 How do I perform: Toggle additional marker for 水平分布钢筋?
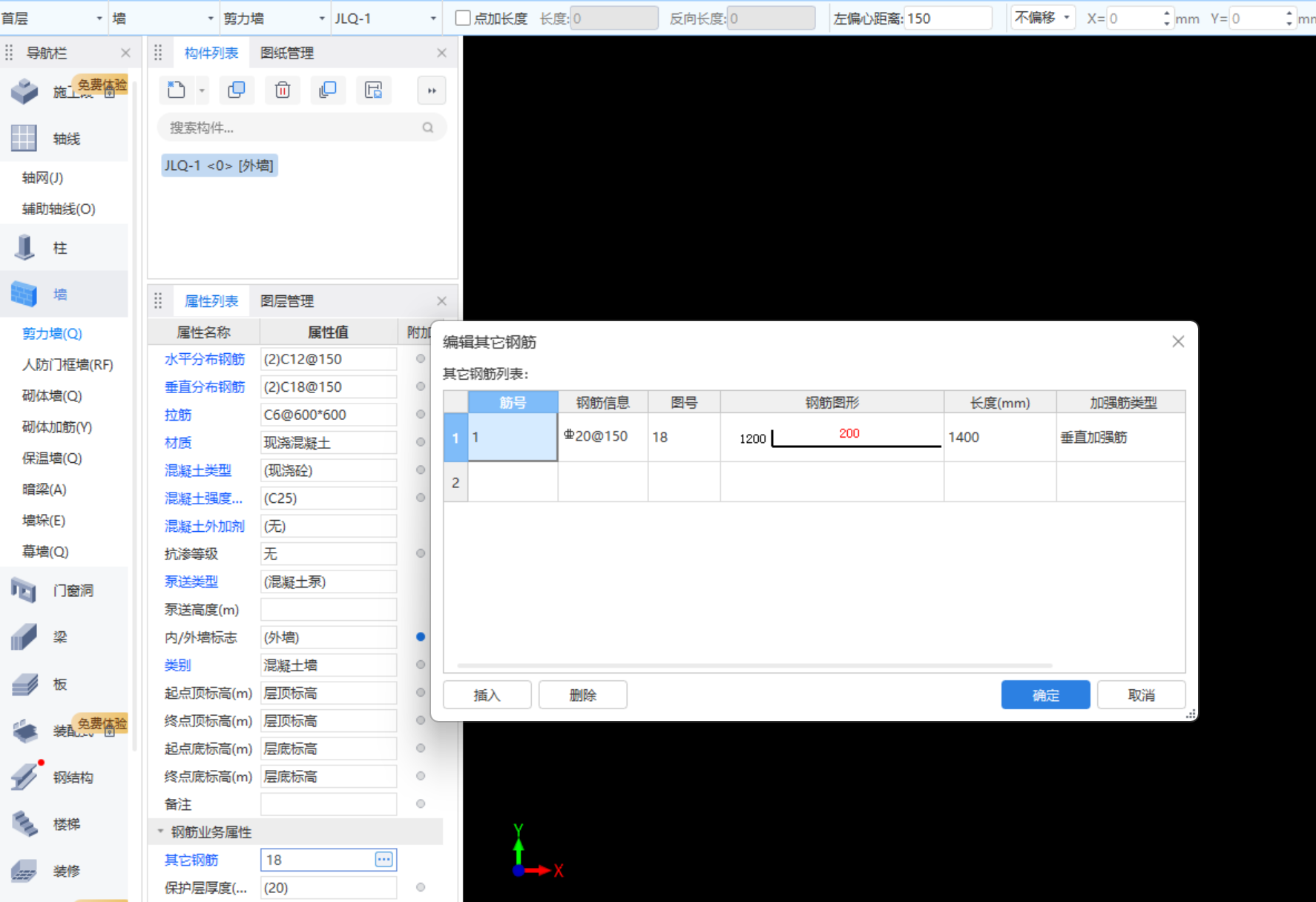pos(421,359)
